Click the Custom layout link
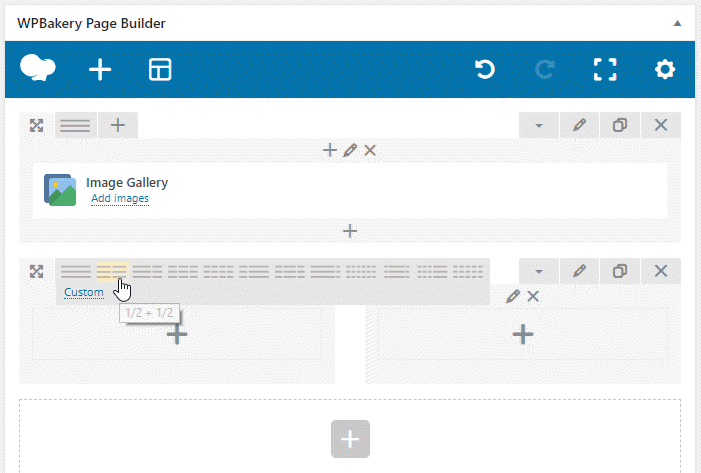This screenshot has height=473, width=701. 84,292
